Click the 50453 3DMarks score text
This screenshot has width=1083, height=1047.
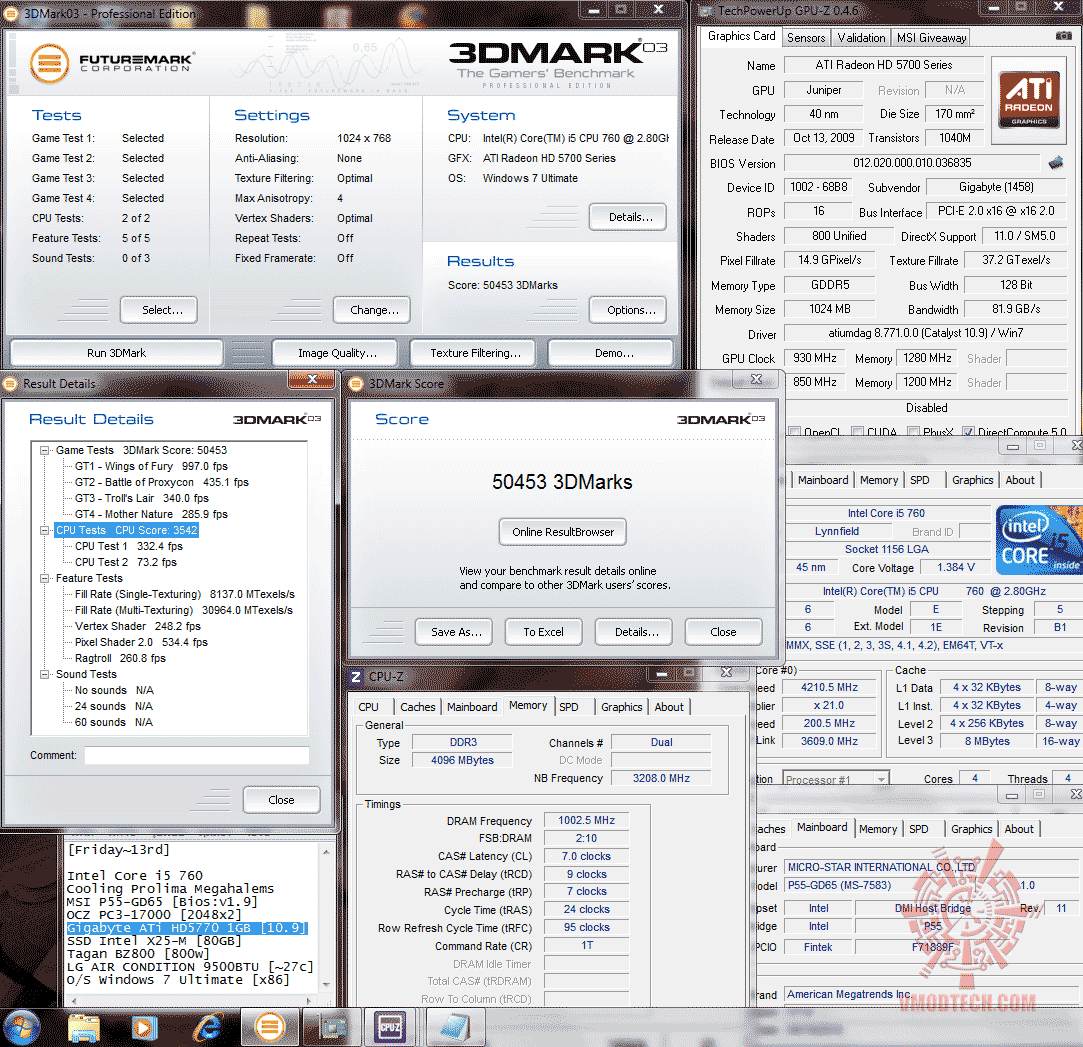[x=562, y=481]
